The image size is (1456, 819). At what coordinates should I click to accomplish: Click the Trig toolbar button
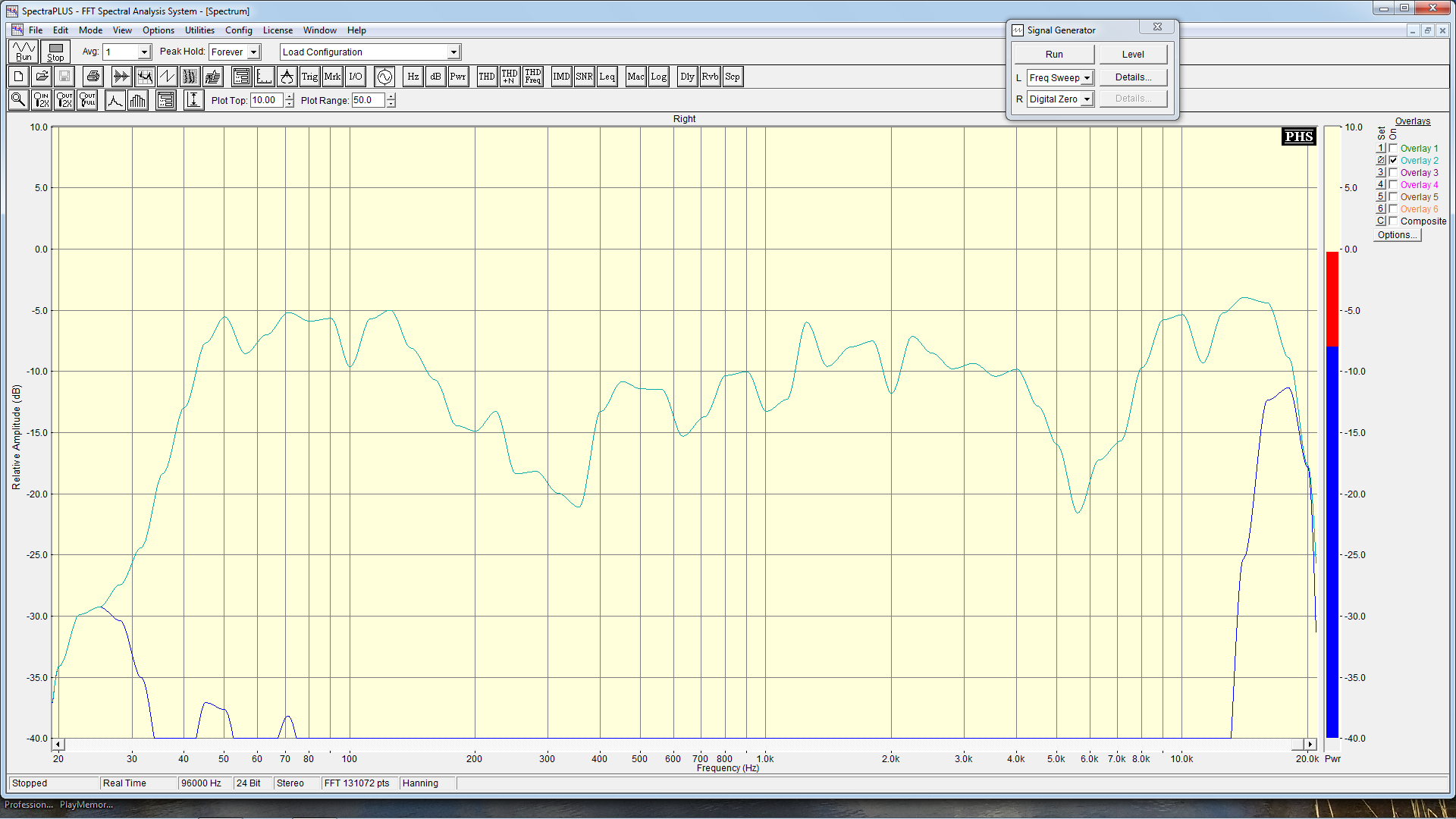pyautogui.click(x=309, y=77)
